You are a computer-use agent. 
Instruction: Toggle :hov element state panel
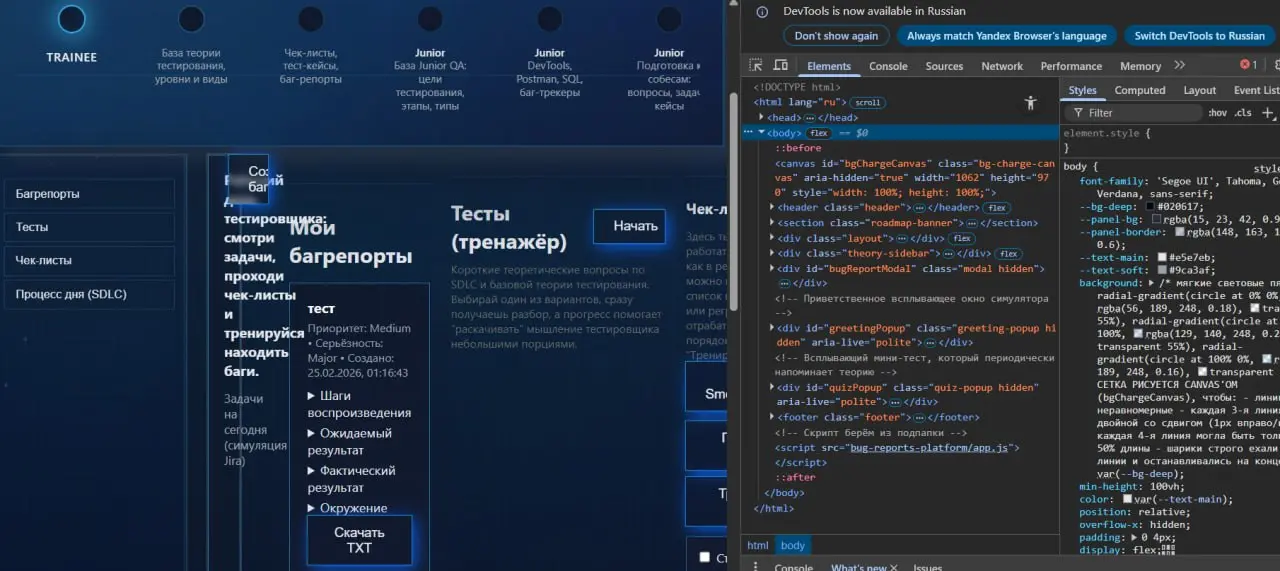point(1217,113)
